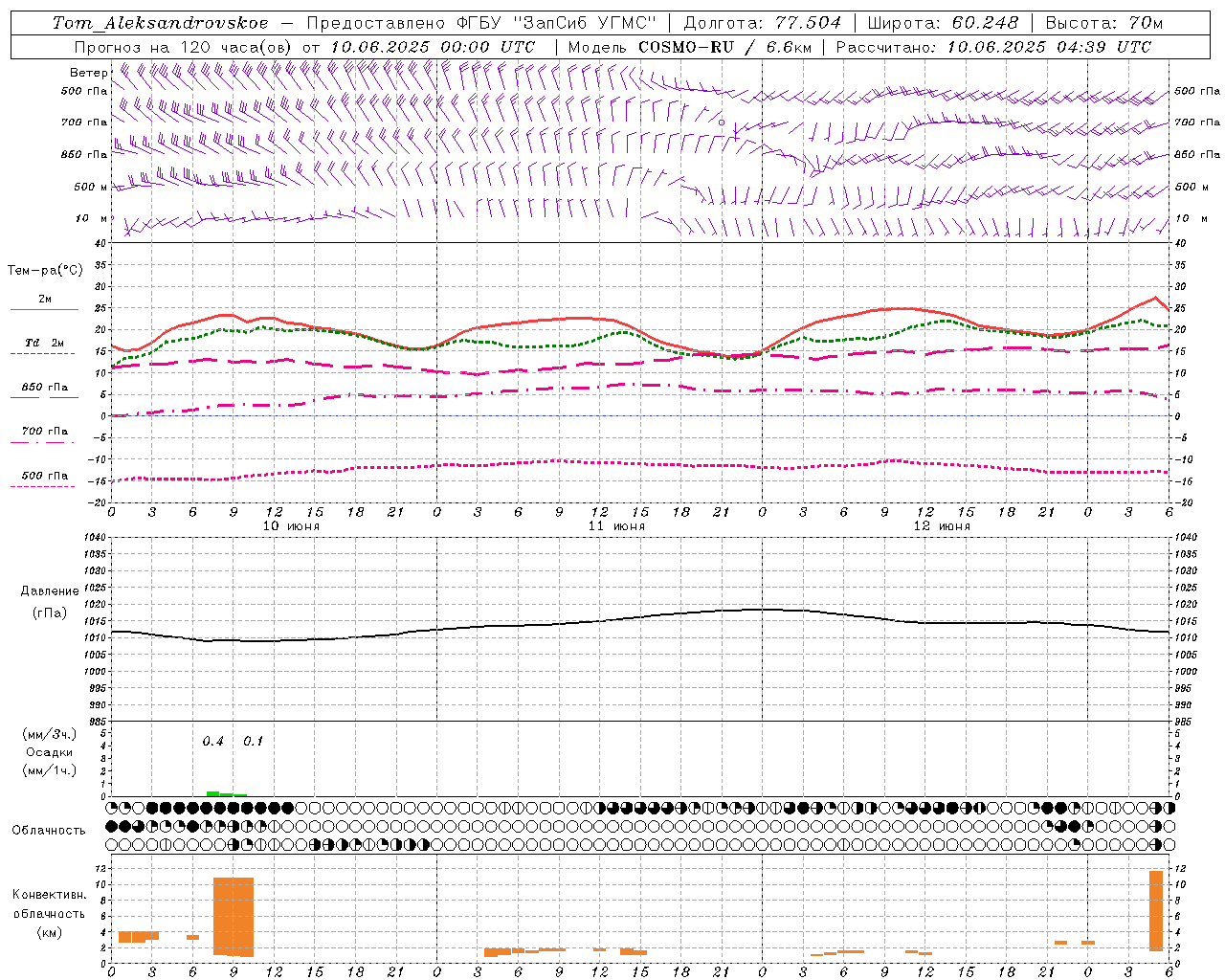Click the 'Ветер' wind panel label
This screenshot has height=980, width=1225.
tap(89, 73)
